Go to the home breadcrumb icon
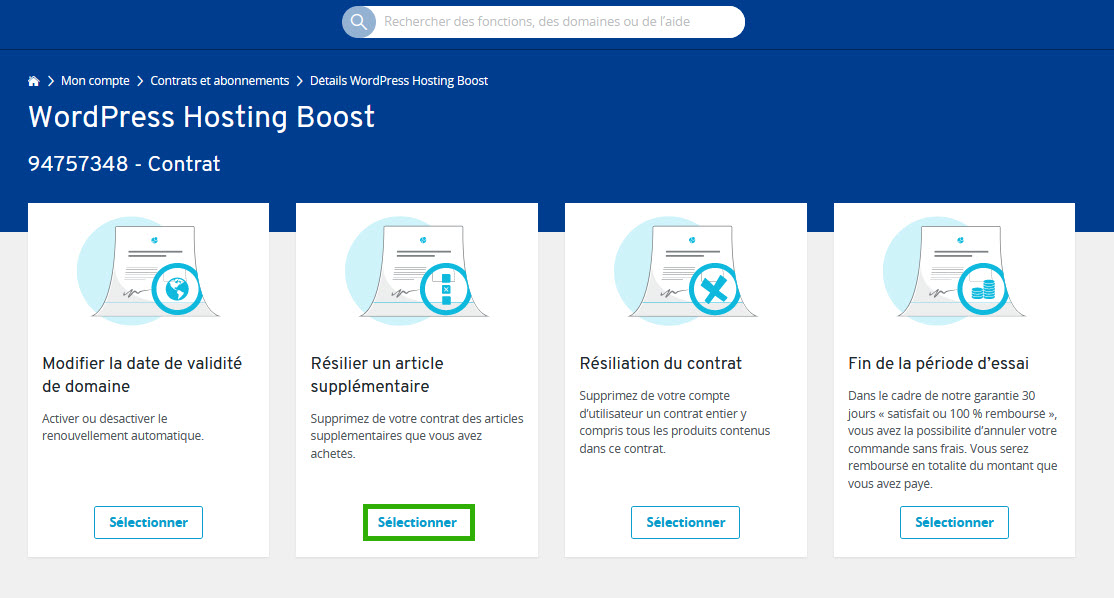Screen dimensions: 1114x598 point(33,81)
